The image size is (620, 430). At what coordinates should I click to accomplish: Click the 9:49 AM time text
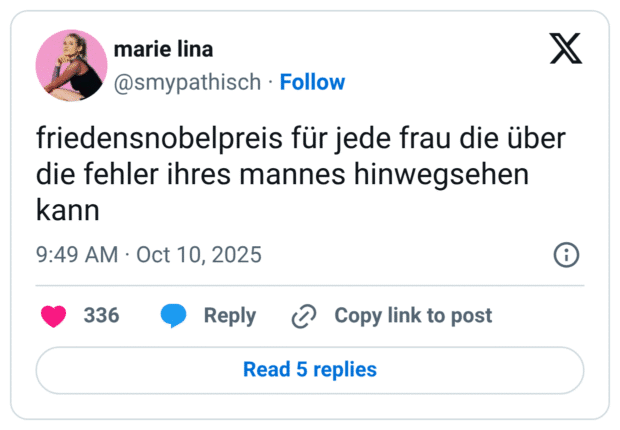(x=76, y=255)
